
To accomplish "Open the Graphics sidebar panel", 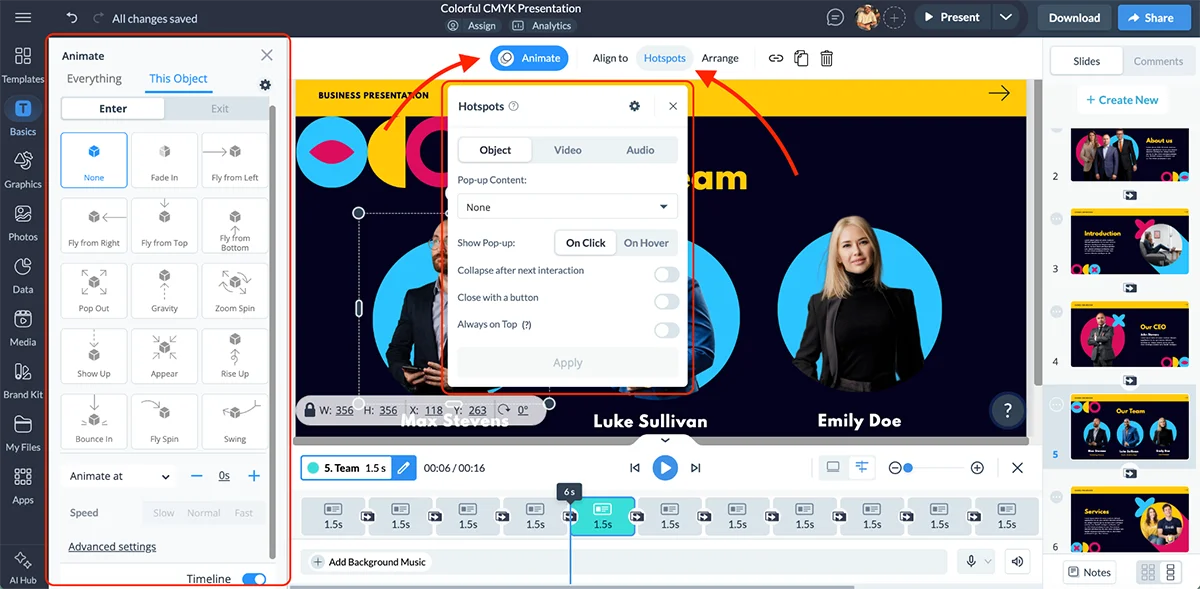I will click(x=23, y=169).
